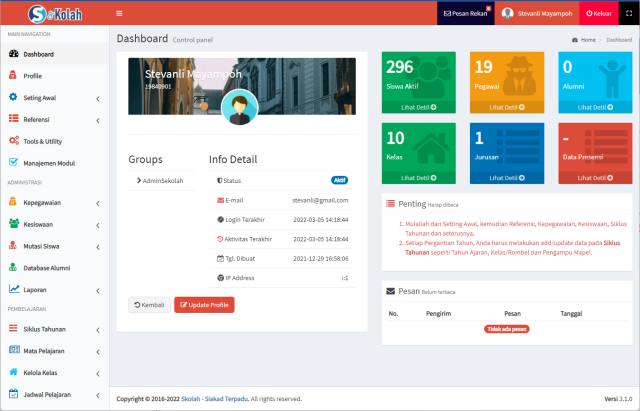Expand the Seting Awal menu
Viewport: 640px width, 411px height.
(97, 98)
